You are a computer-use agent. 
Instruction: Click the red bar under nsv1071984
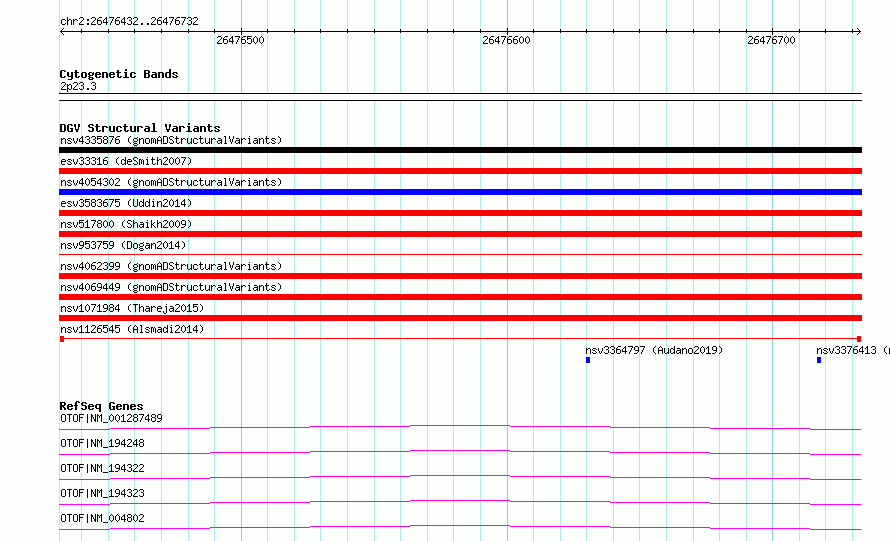click(x=460, y=318)
